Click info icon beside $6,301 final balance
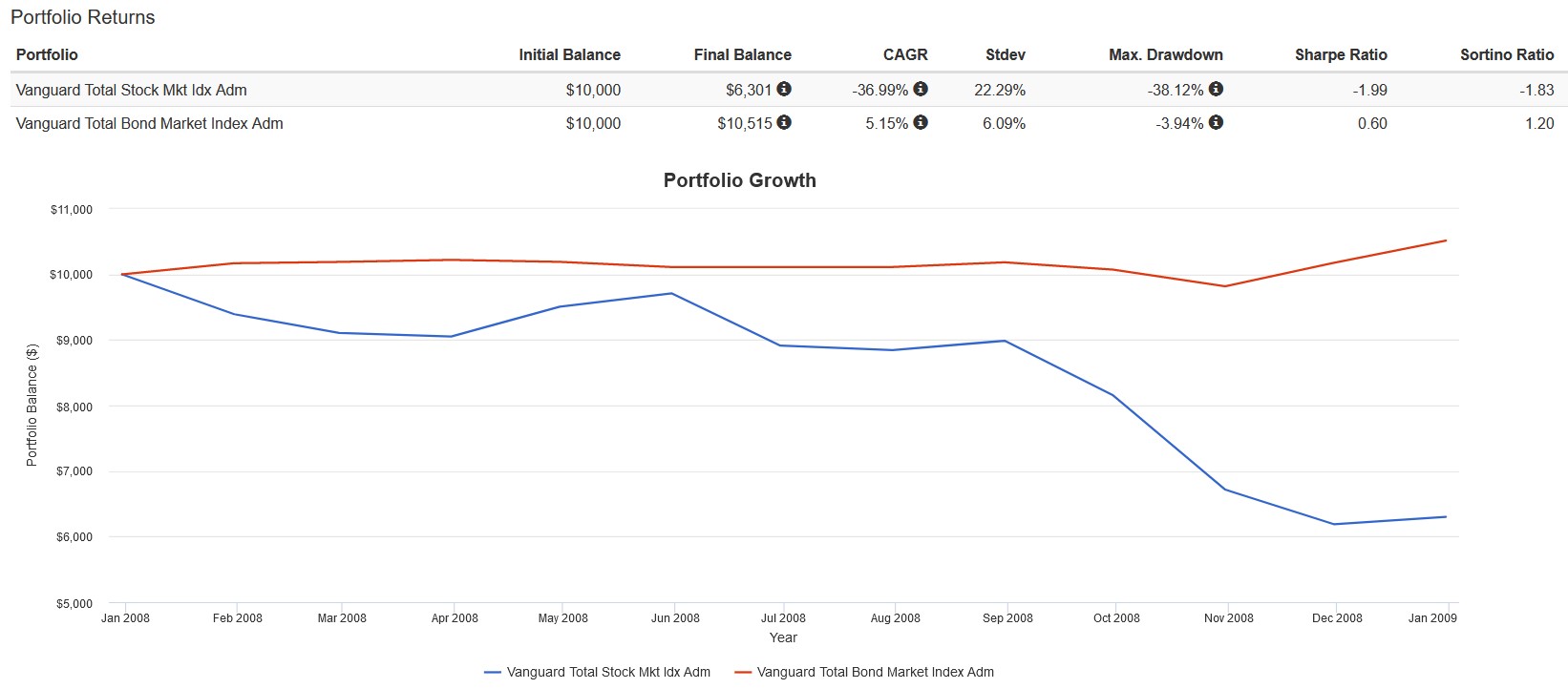 coord(784,89)
